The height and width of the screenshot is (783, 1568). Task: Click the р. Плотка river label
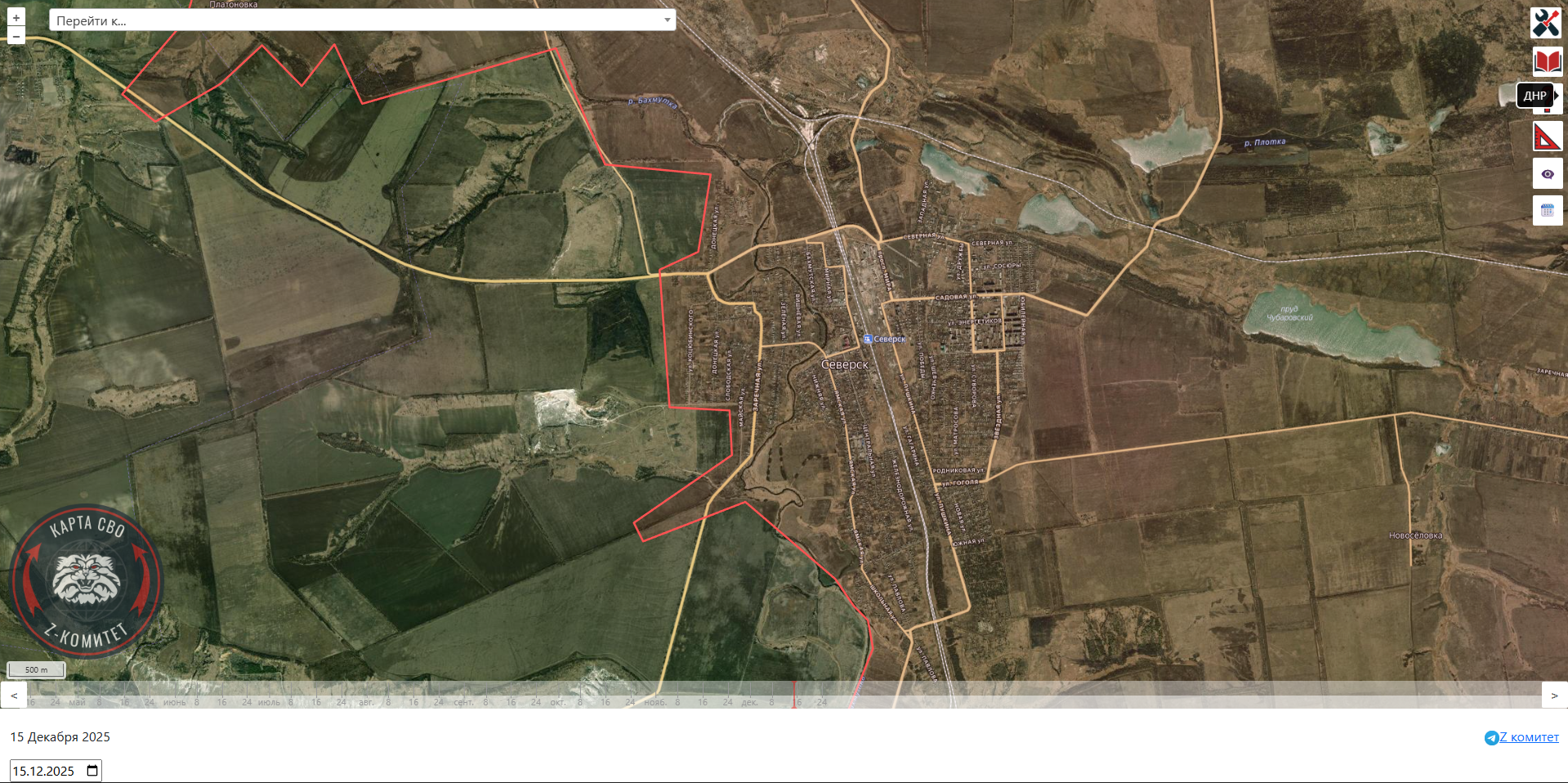click(x=1265, y=142)
